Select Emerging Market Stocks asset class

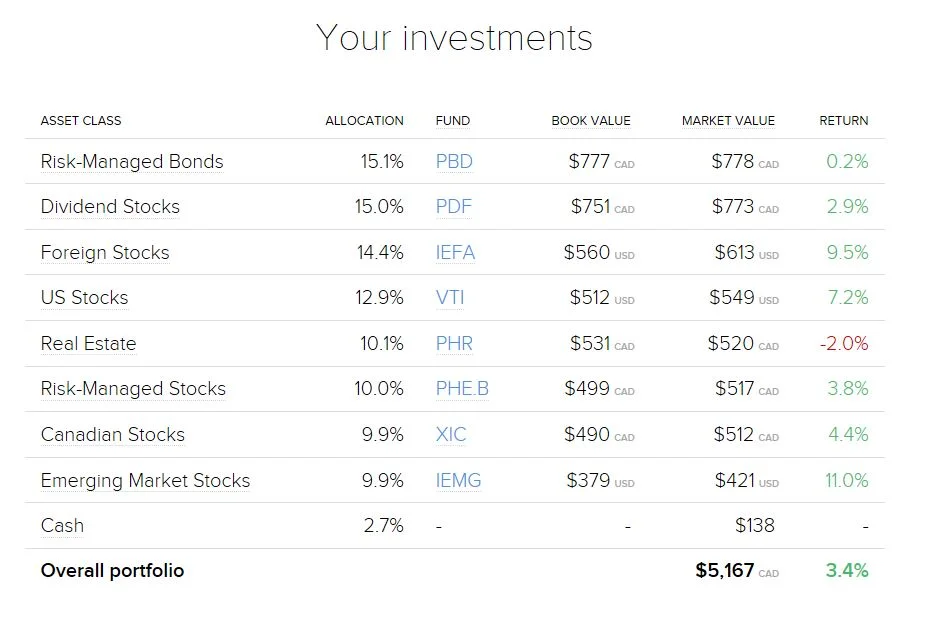[x=145, y=481]
